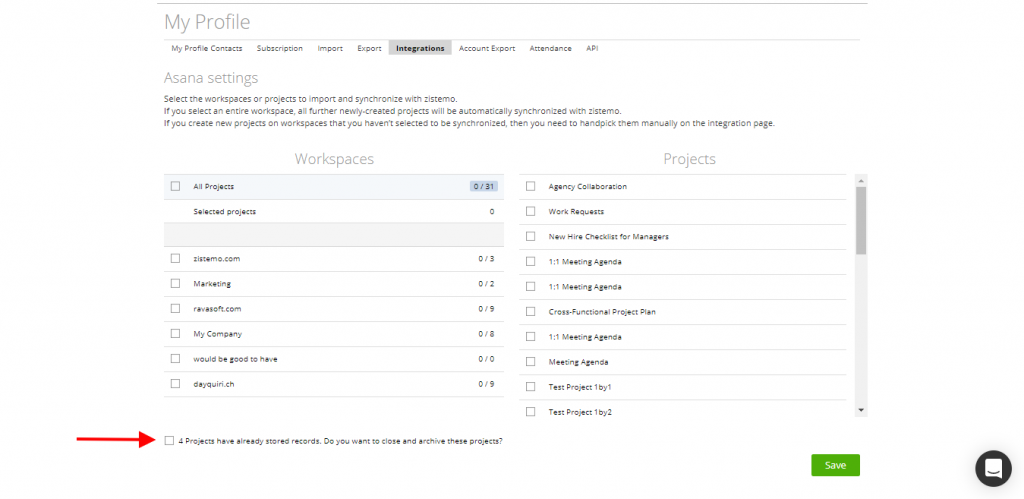
Task: Click the Work Requests project name
Action: point(576,211)
